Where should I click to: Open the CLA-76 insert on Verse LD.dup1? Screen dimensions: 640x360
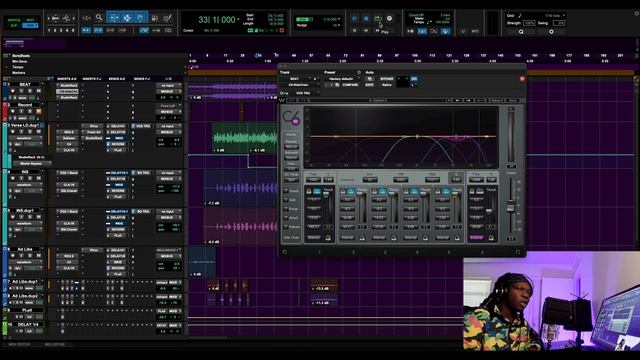point(68,150)
